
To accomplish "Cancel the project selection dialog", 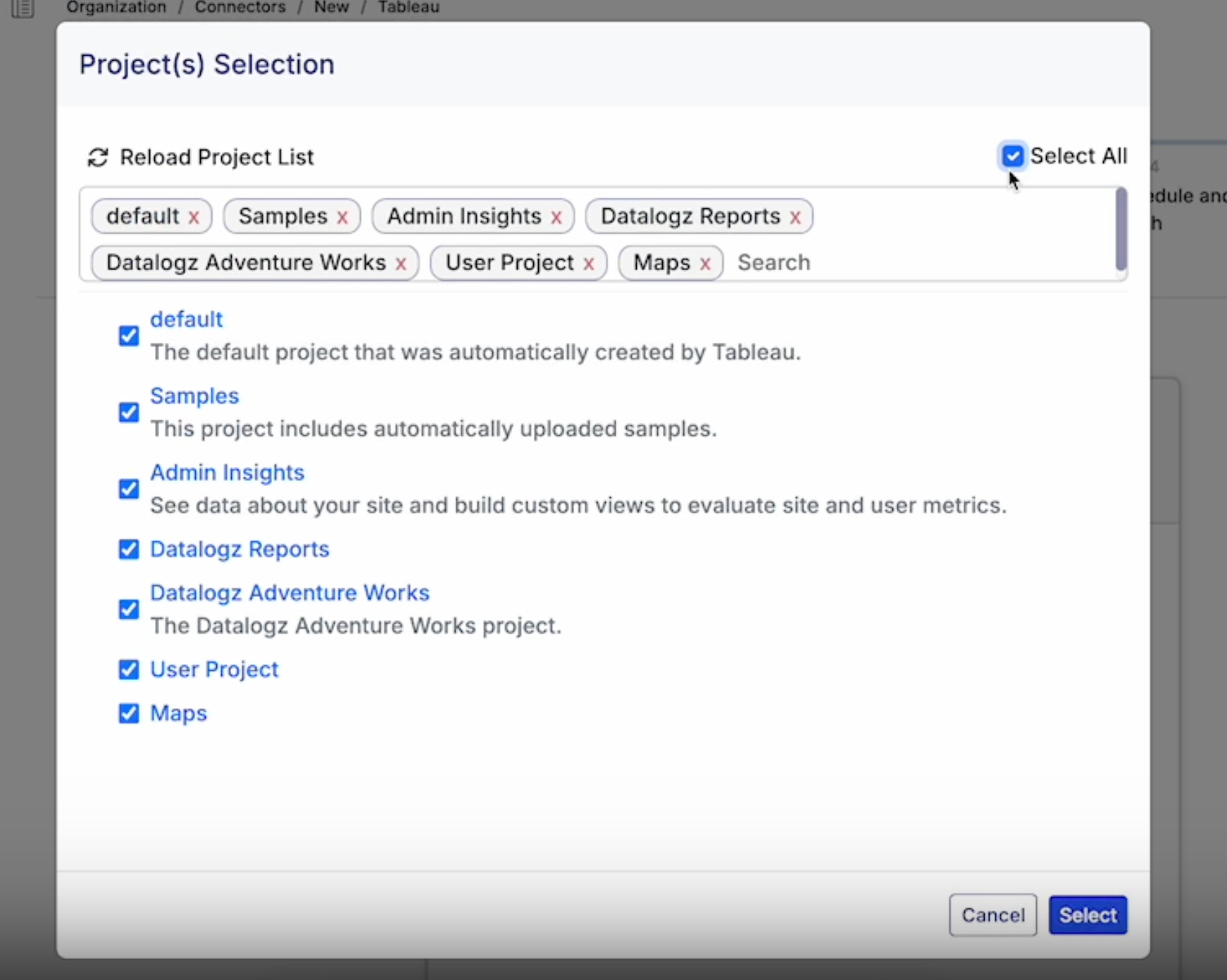I will (992, 915).
